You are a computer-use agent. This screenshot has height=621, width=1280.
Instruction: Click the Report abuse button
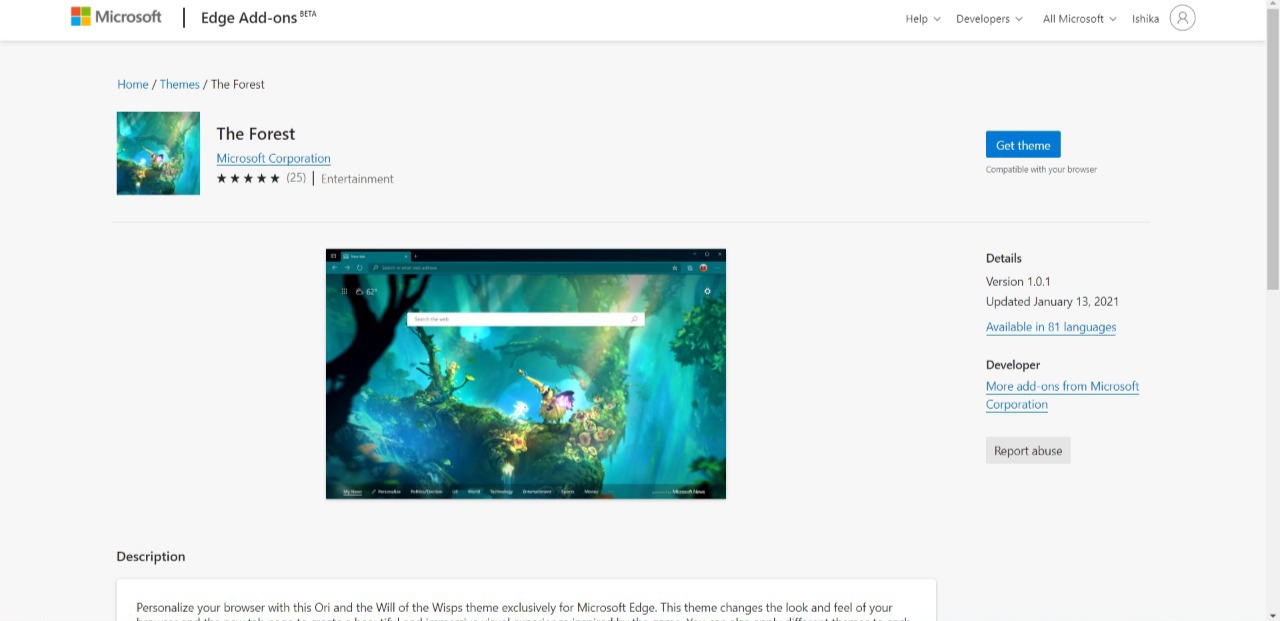[x=1028, y=451]
